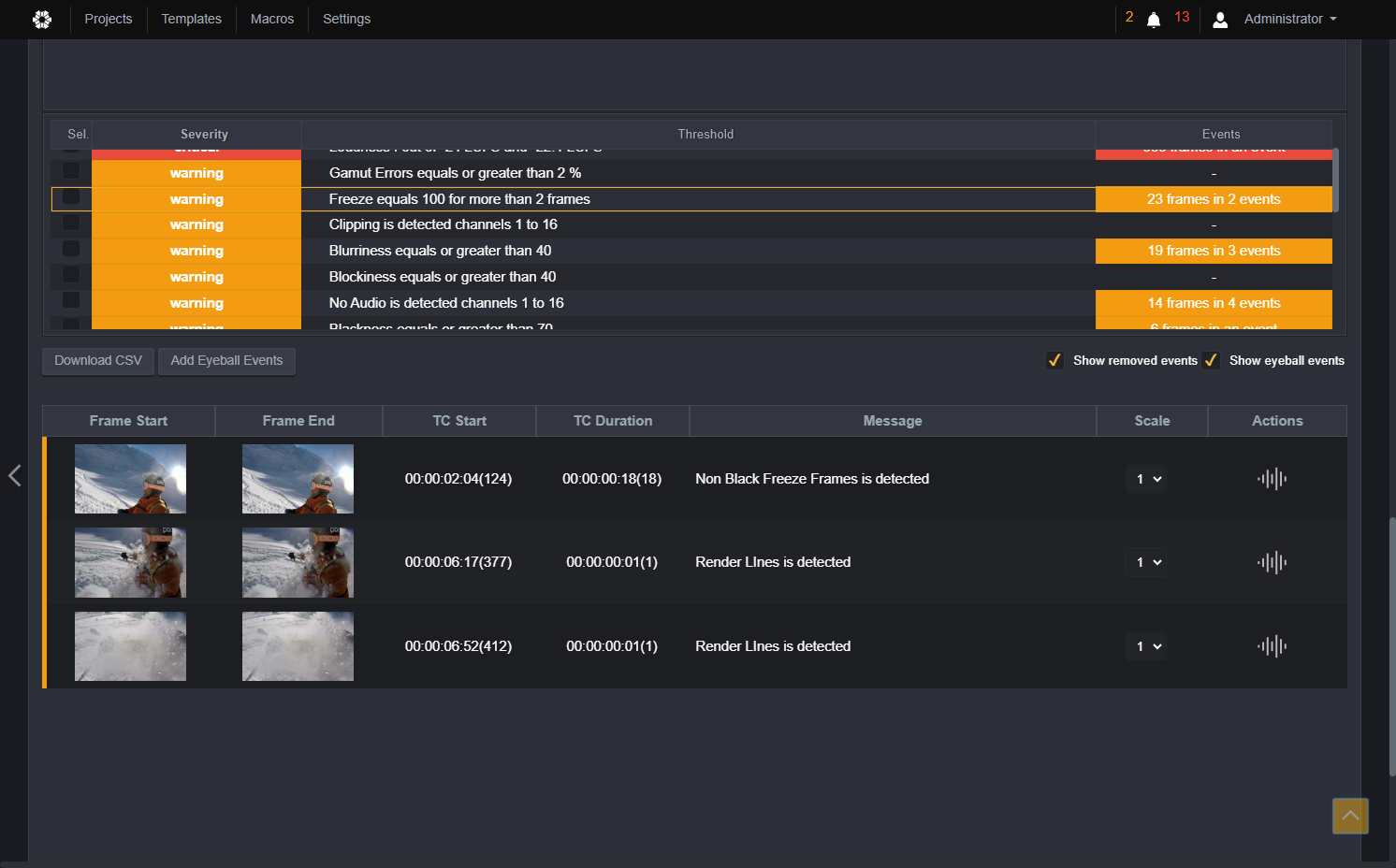Check the Blockiness row checkbox

pos(71,275)
